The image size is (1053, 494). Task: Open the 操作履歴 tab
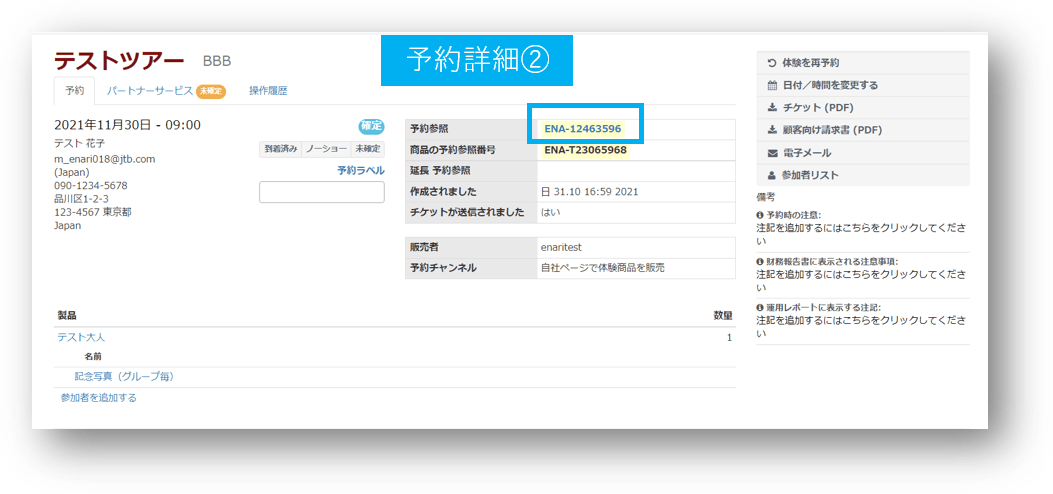point(268,91)
